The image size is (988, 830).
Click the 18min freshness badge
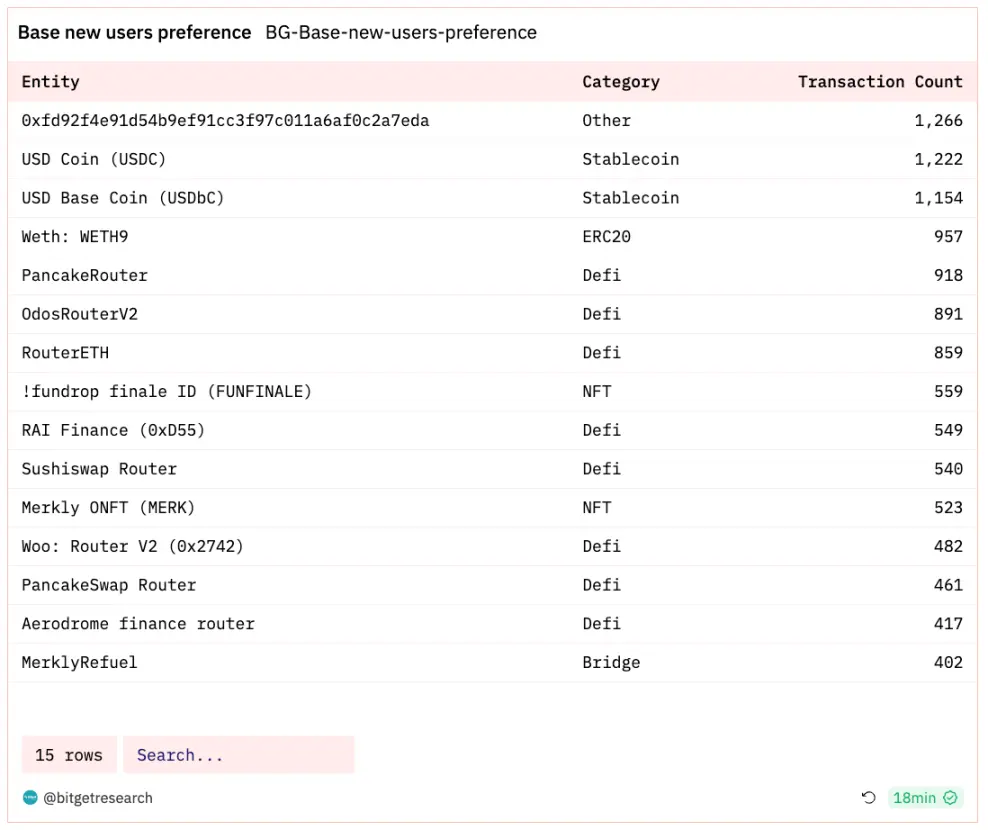click(x=924, y=797)
